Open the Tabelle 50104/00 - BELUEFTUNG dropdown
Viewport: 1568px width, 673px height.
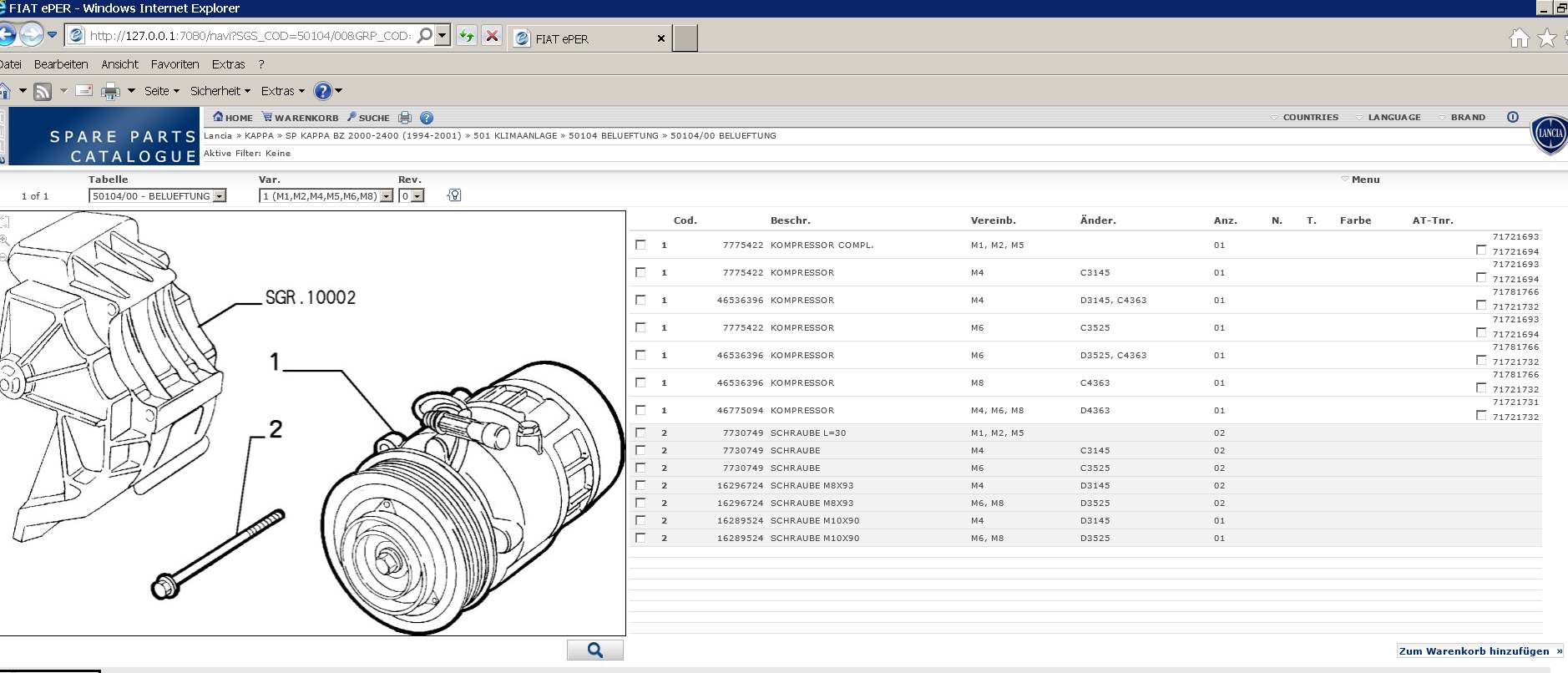[x=157, y=195]
